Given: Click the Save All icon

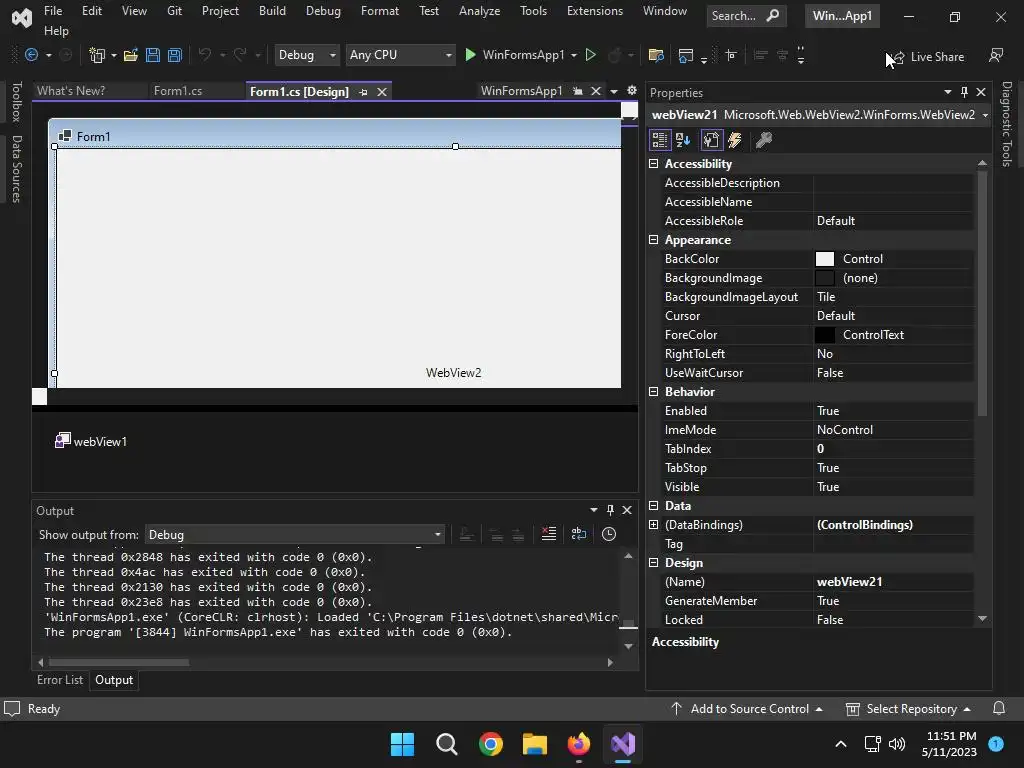Looking at the screenshot, I should 175,56.
